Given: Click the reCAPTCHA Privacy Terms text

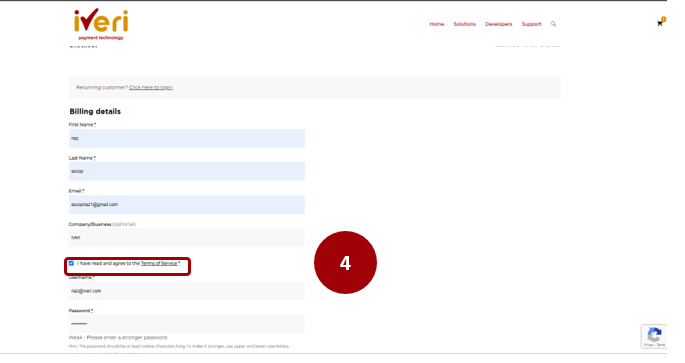Looking at the screenshot, I should coord(654,345).
